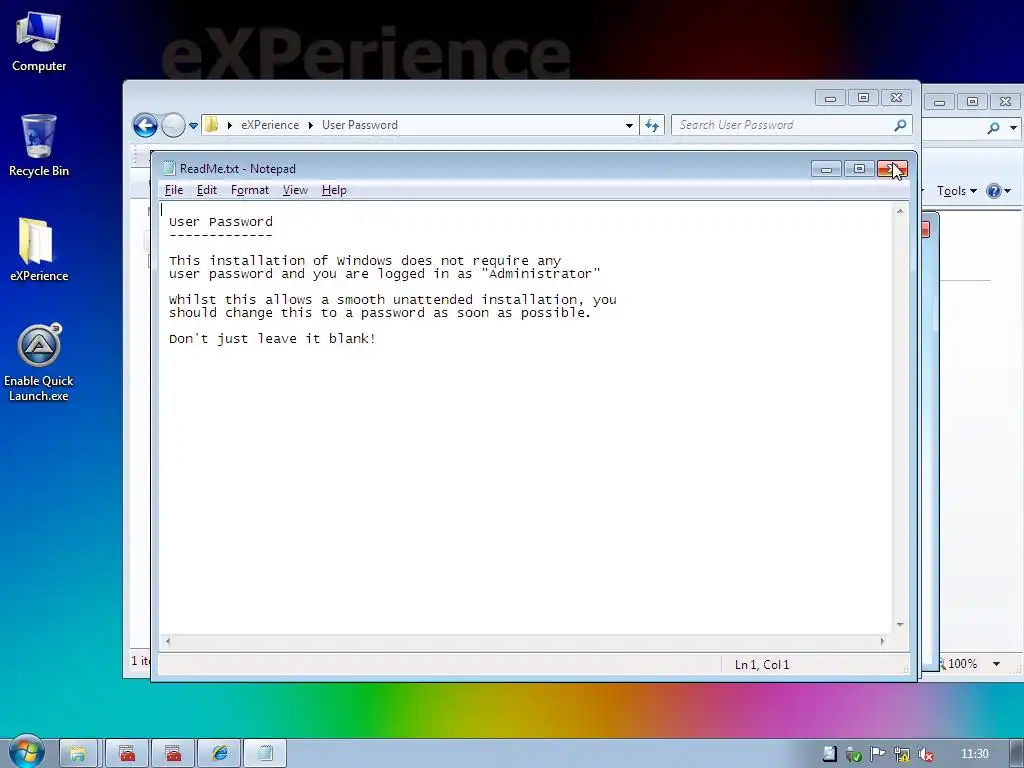
Task: Select the eXPerience folder on desktop
Action: click(39, 249)
